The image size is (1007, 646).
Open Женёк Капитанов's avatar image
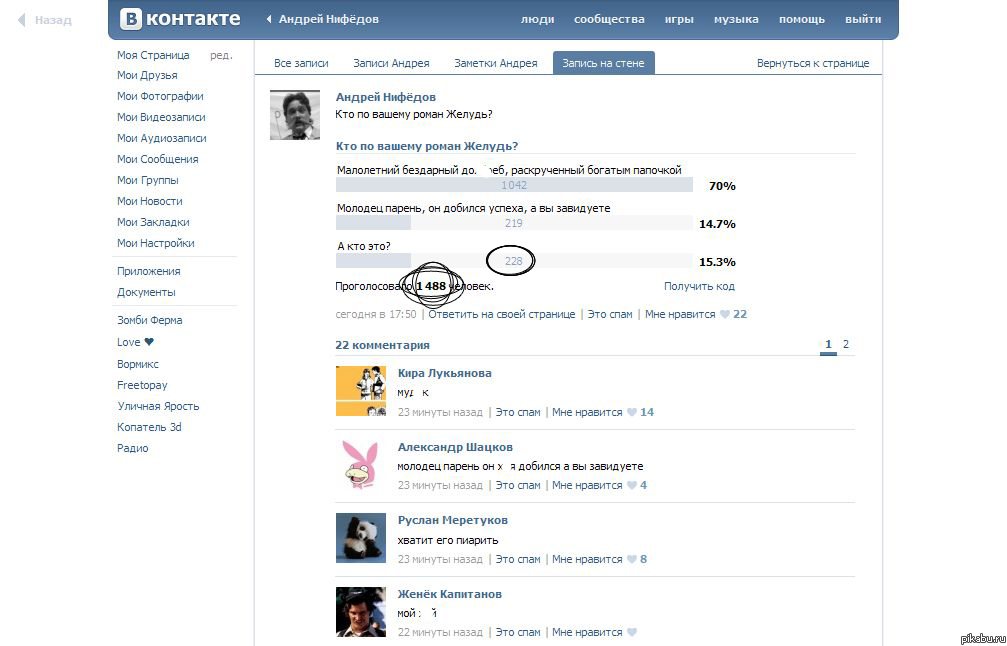361,612
